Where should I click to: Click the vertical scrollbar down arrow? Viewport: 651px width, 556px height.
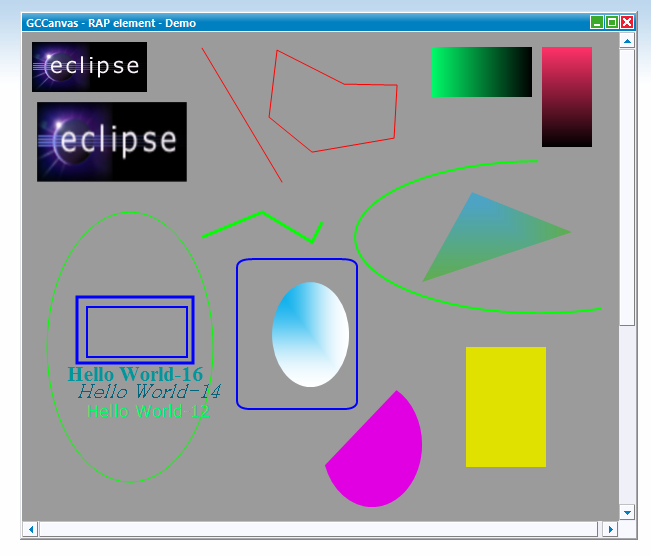[x=627, y=512]
